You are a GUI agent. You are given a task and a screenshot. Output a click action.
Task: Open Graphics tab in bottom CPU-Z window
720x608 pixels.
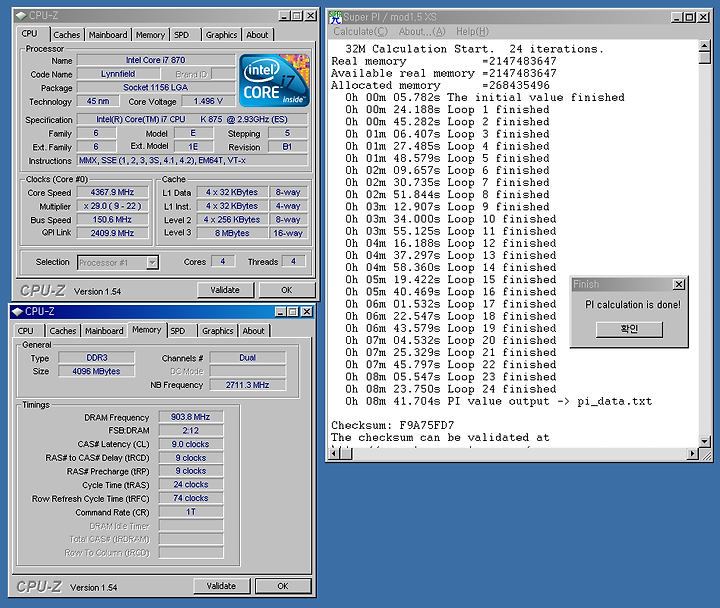tap(218, 331)
